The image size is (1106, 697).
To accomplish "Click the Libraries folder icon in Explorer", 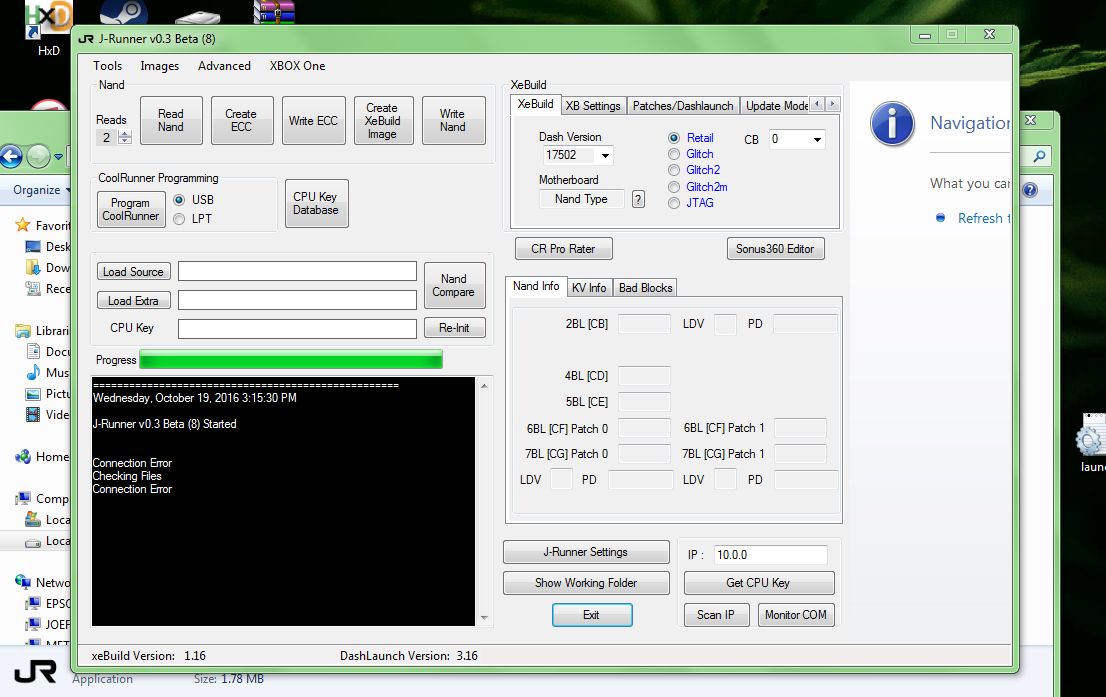I will click(23, 330).
